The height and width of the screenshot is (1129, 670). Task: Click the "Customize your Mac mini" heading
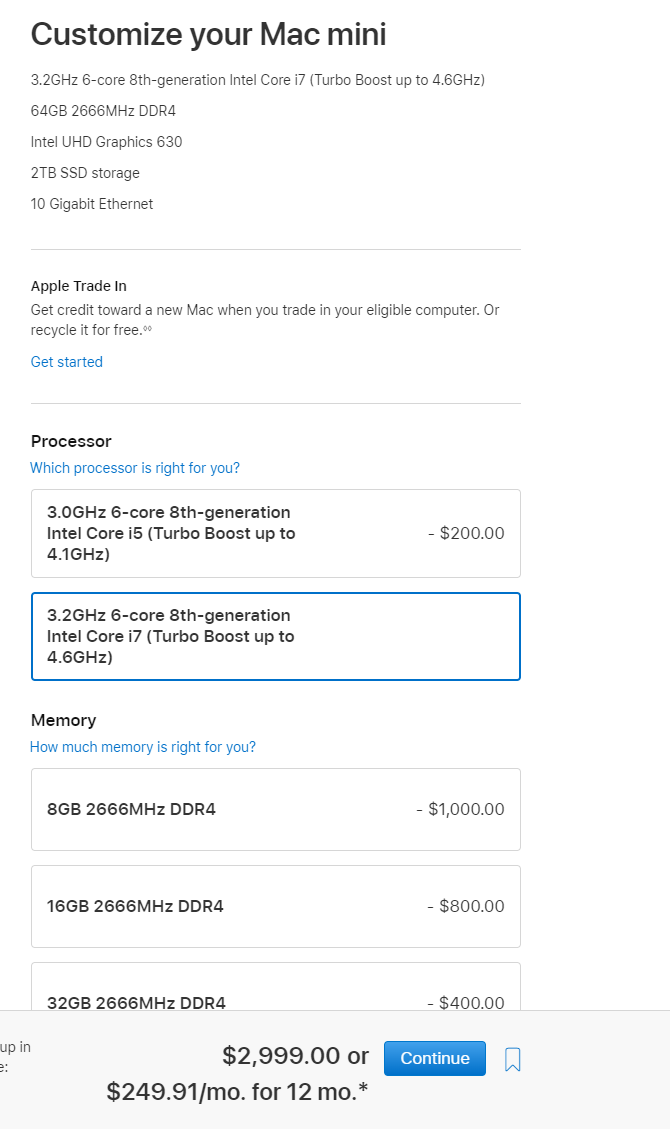coord(208,35)
